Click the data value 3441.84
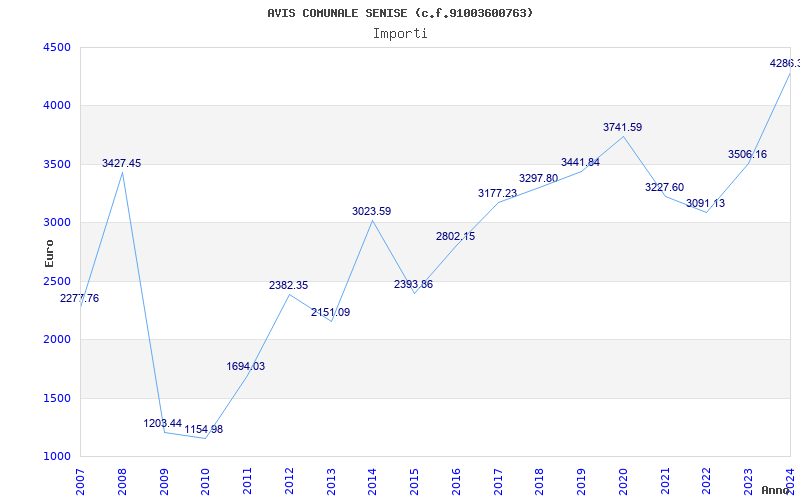The image size is (800, 500). (x=581, y=163)
